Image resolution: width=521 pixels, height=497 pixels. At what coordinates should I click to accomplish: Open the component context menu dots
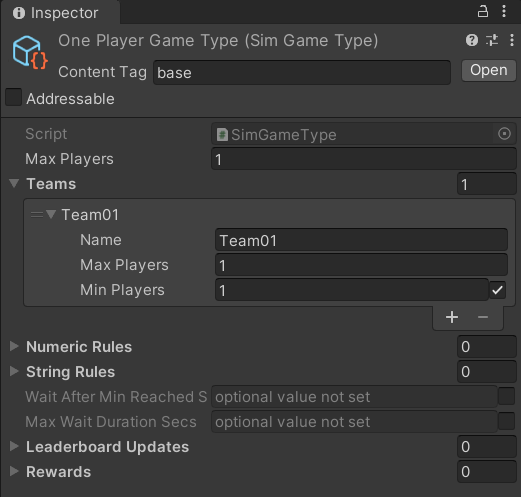pos(512,40)
